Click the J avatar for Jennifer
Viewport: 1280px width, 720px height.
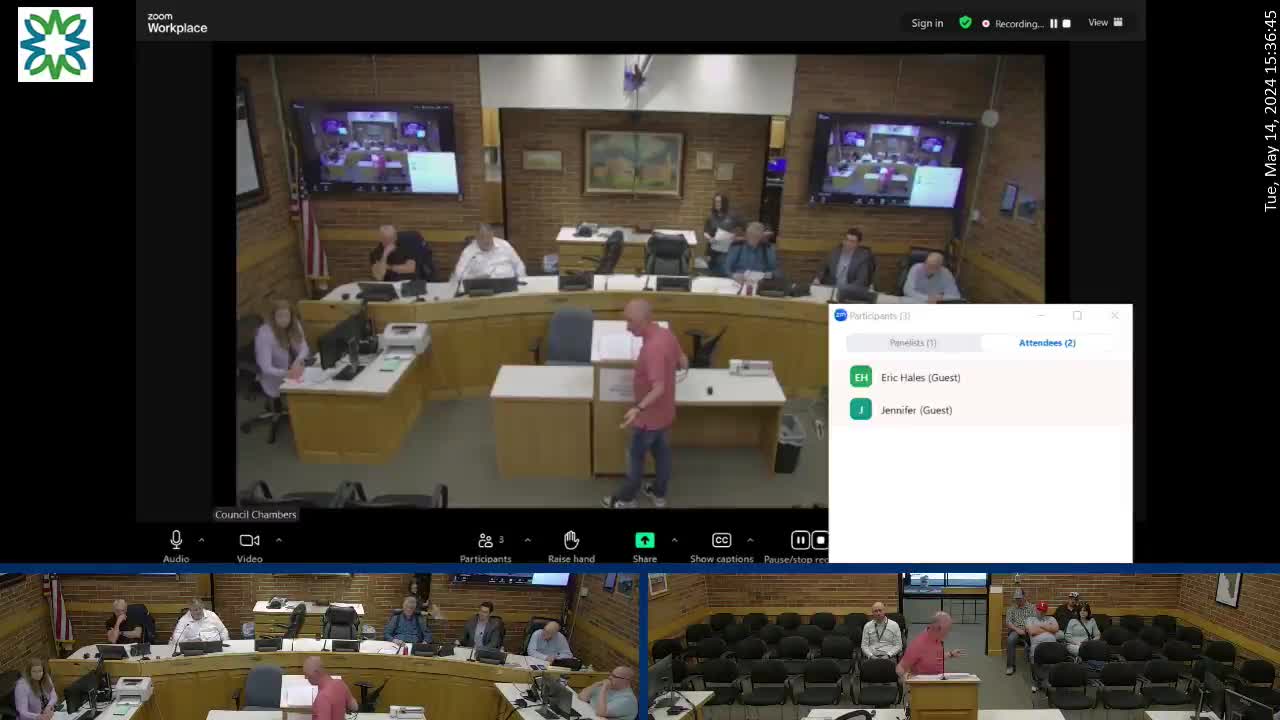861,409
